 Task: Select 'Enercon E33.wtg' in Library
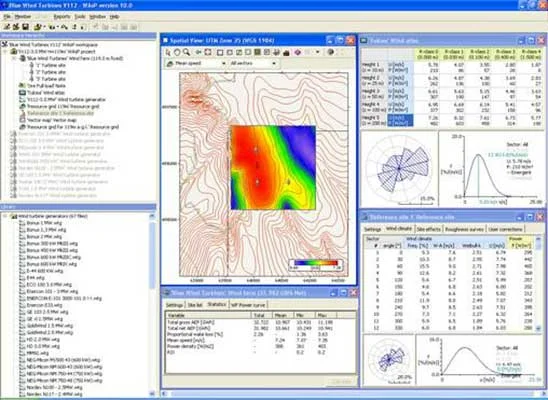[x=44, y=305]
